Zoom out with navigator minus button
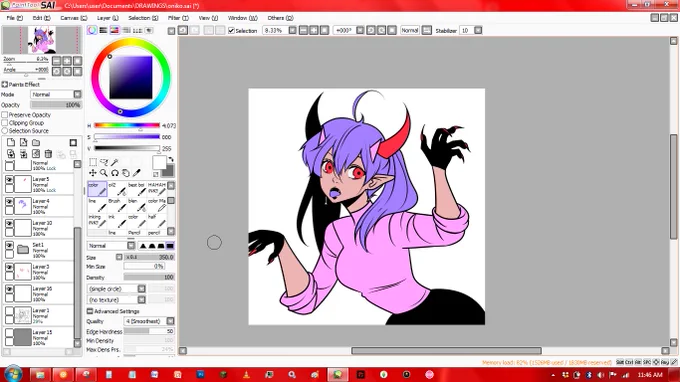Screen dimensions: 680x382 (x=56, y=61)
